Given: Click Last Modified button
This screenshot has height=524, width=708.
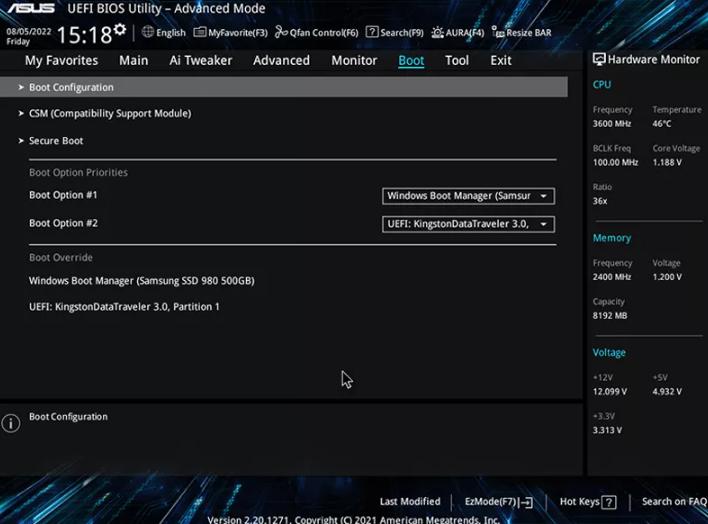Looking at the screenshot, I should (x=410, y=501).
